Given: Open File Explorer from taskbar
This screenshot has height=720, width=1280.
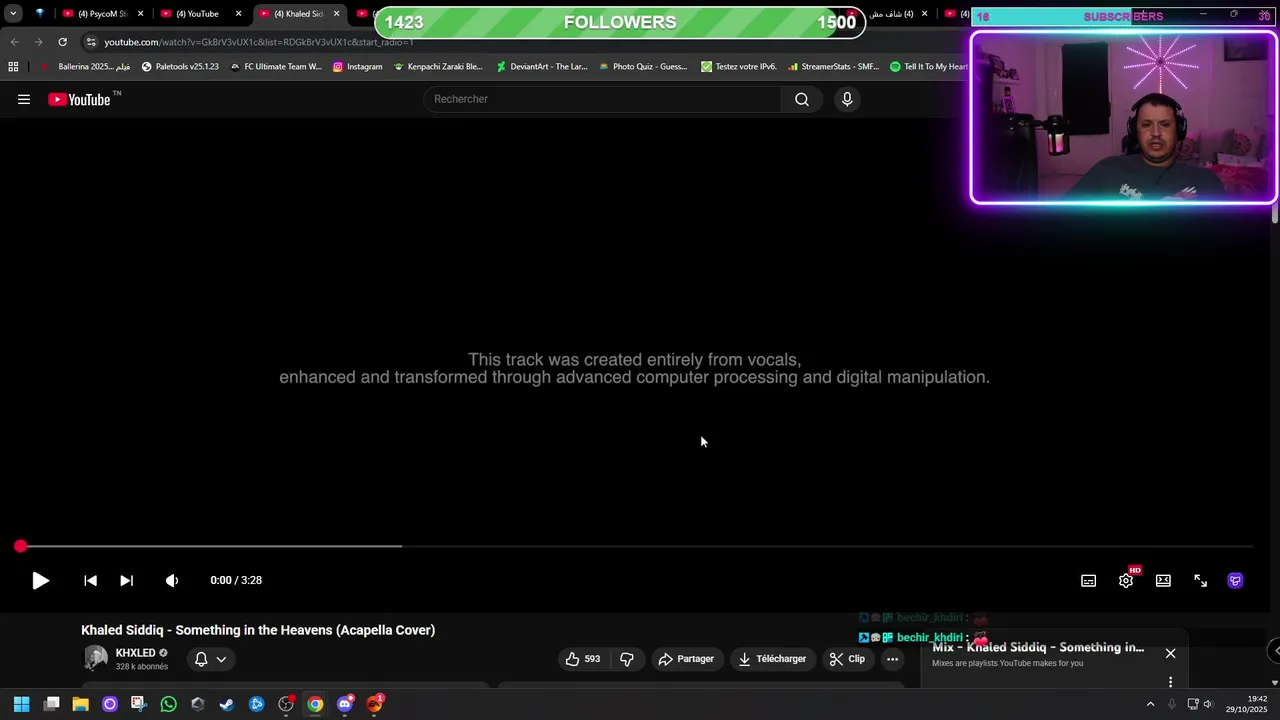Looking at the screenshot, I should (x=81, y=704).
